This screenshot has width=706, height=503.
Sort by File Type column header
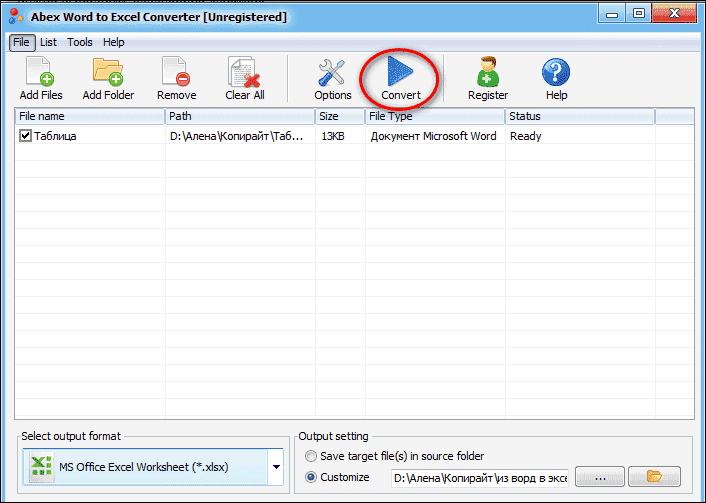pos(435,116)
